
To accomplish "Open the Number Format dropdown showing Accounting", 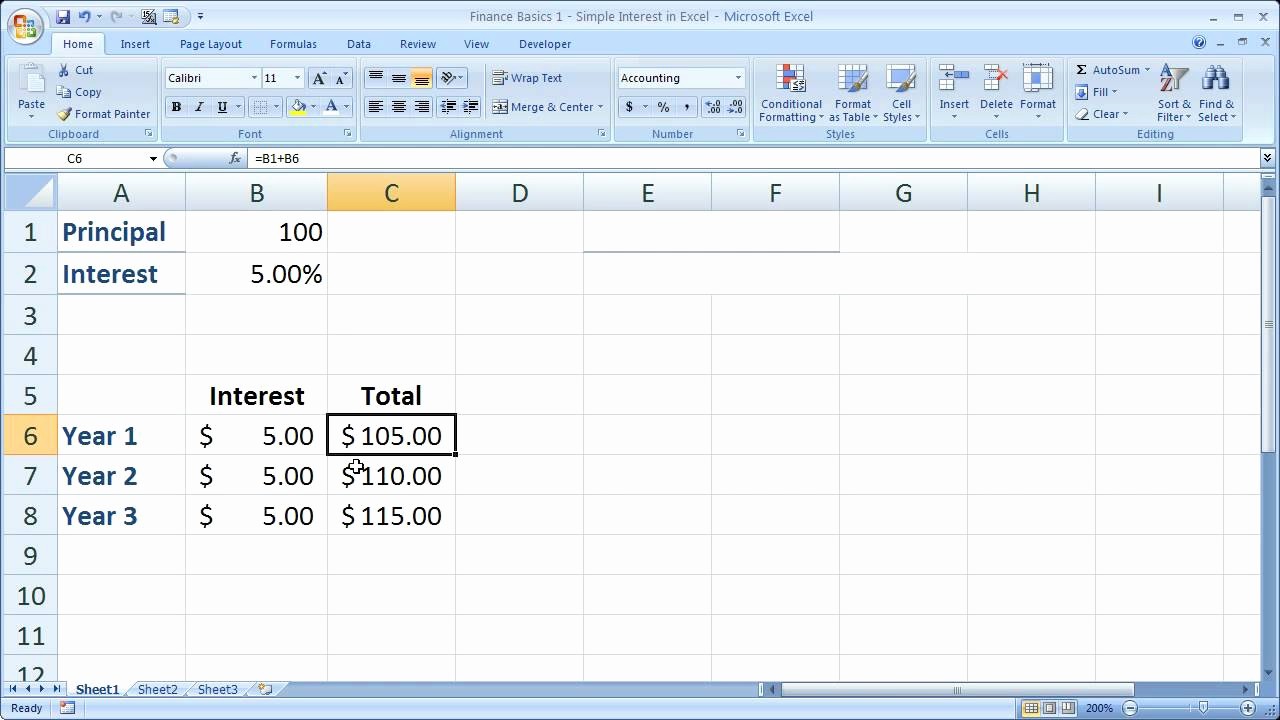I will pyautogui.click(x=680, y=77).
